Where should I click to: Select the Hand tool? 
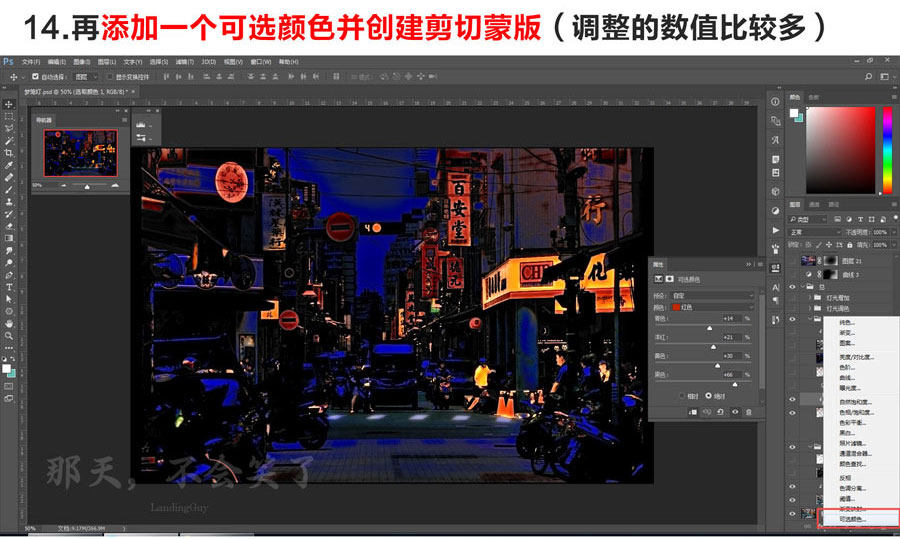[x=9, y=324]
